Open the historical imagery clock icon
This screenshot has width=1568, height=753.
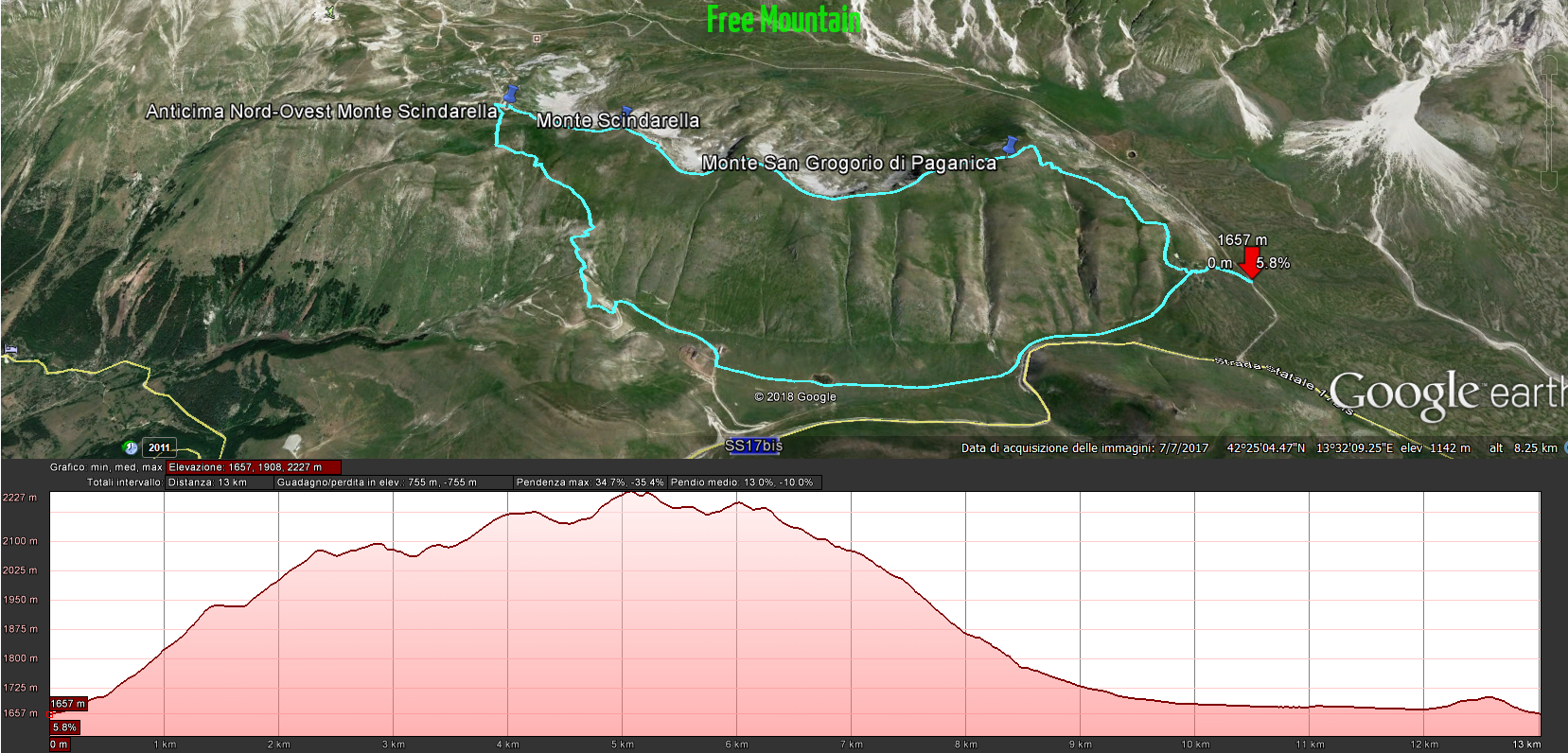131,447
